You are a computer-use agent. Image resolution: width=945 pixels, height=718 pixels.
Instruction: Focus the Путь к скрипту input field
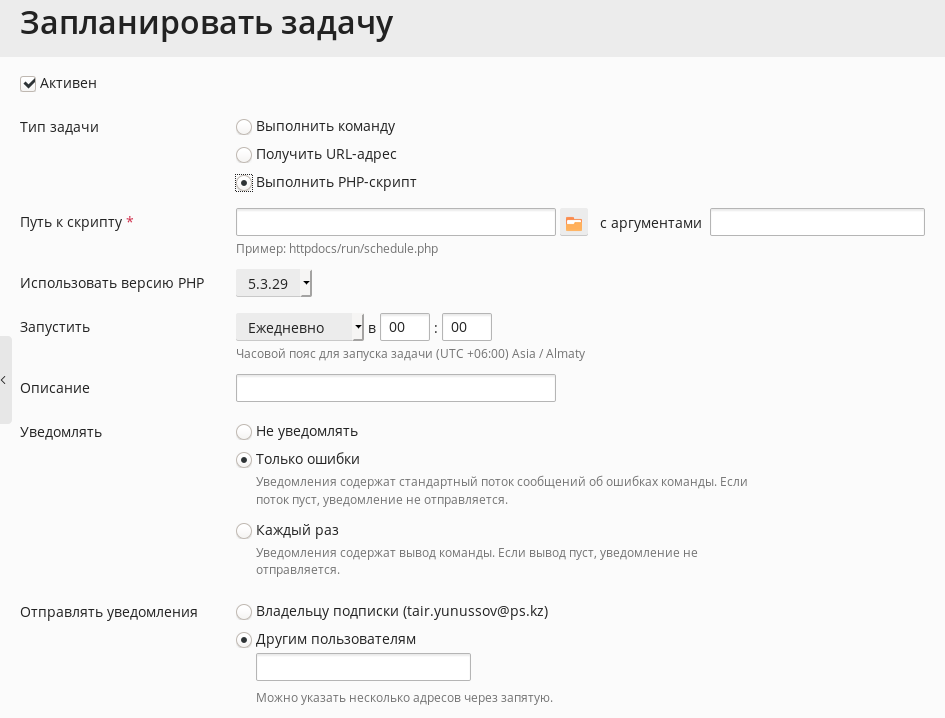click(x=395, y=222)
